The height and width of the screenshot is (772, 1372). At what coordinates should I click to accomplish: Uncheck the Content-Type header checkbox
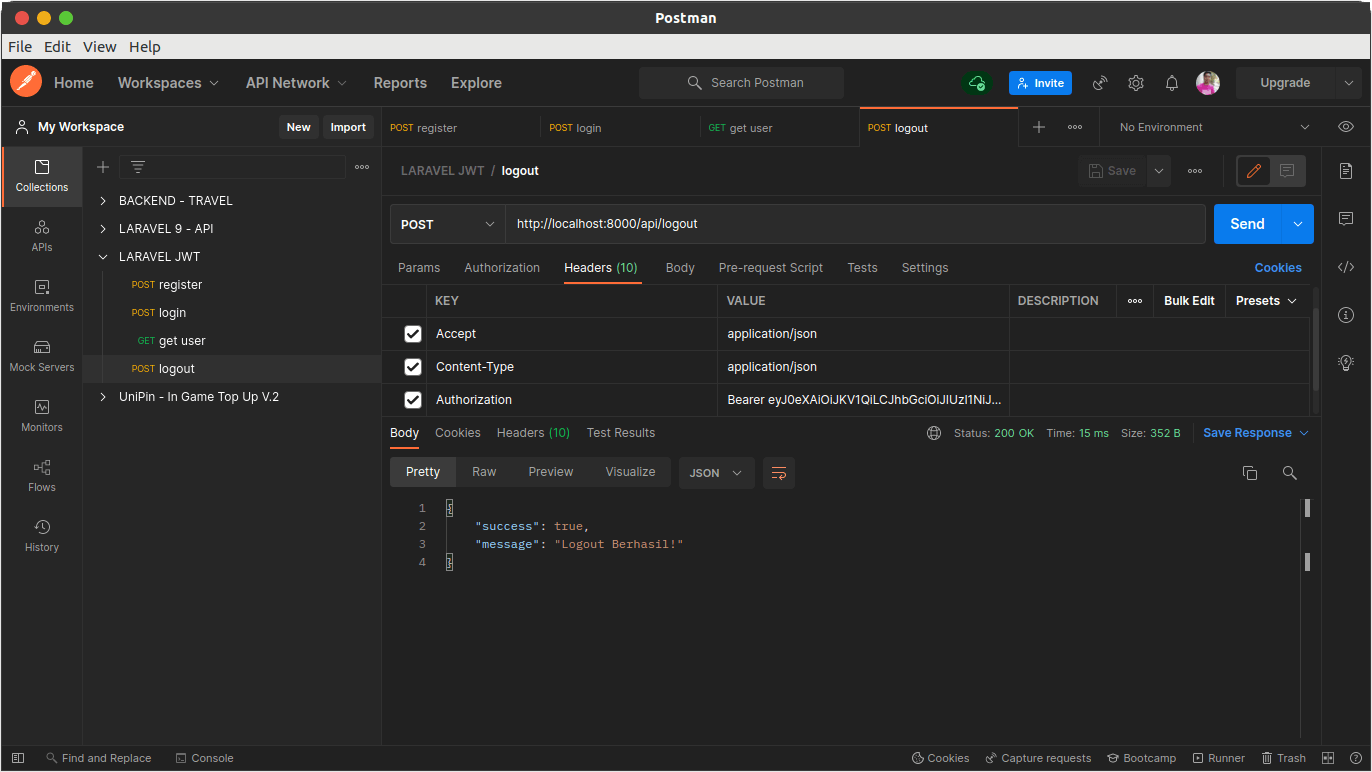point(413,367)
